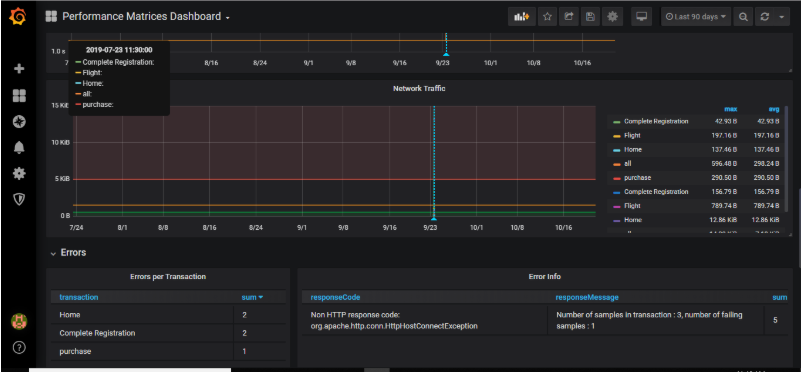This screenshot has height=375, width=802.
Task: Sort legend by max column
Action: click(730, 109)
